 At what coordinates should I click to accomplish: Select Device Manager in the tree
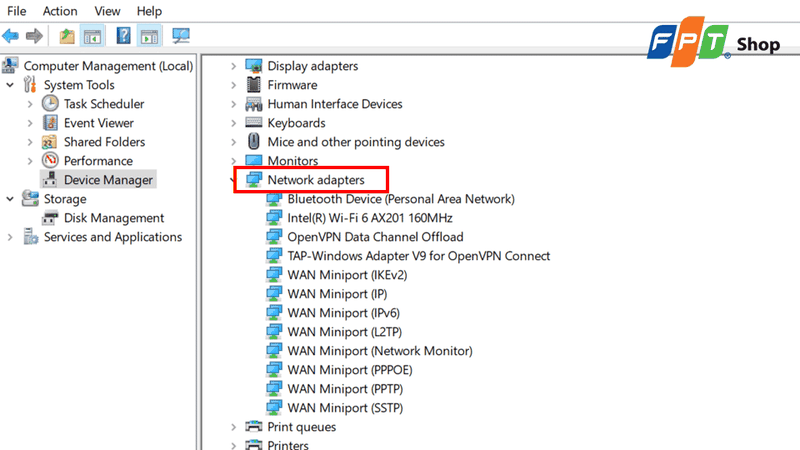point(108,180)
